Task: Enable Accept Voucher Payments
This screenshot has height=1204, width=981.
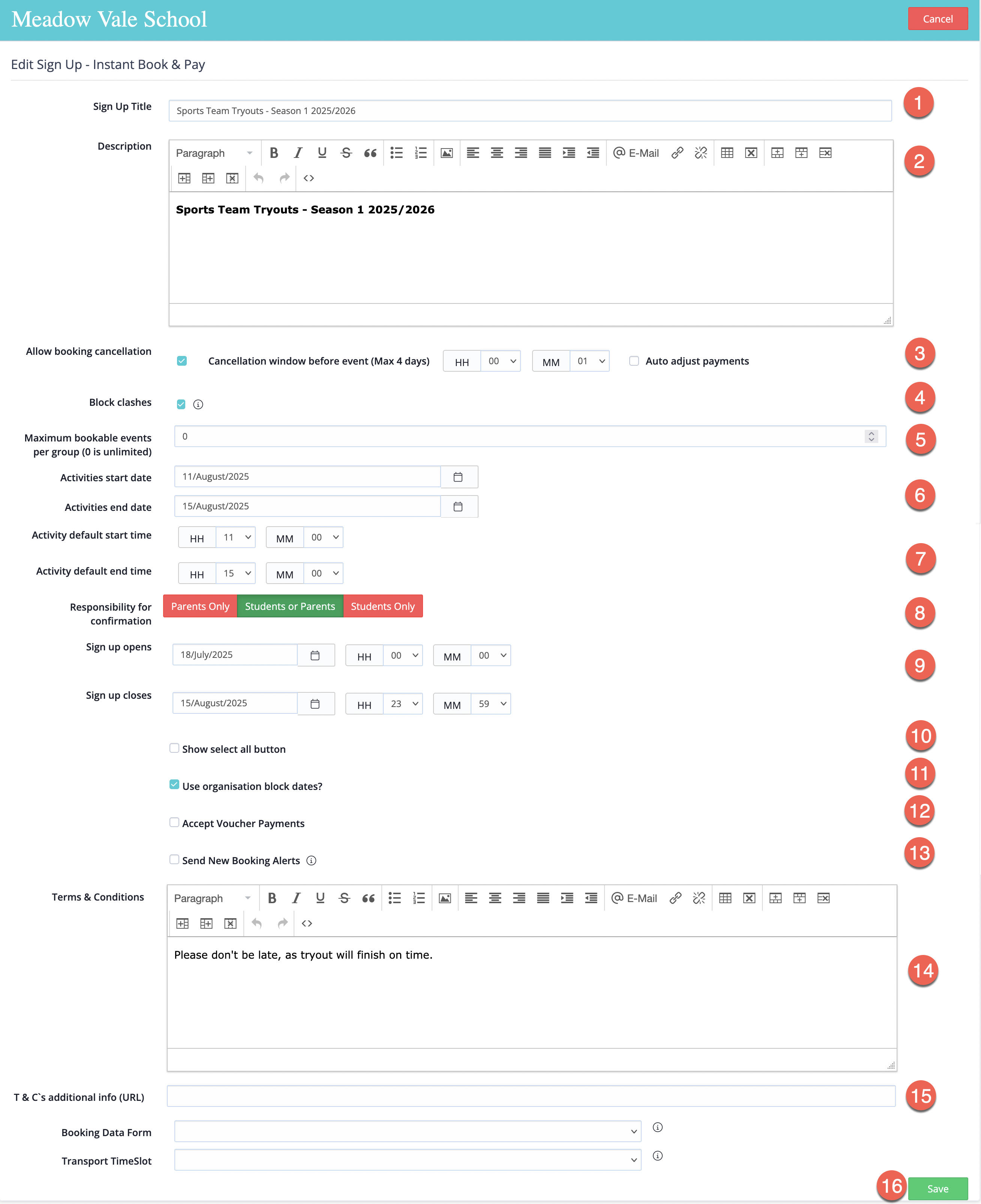Action: tap(175, 822)
